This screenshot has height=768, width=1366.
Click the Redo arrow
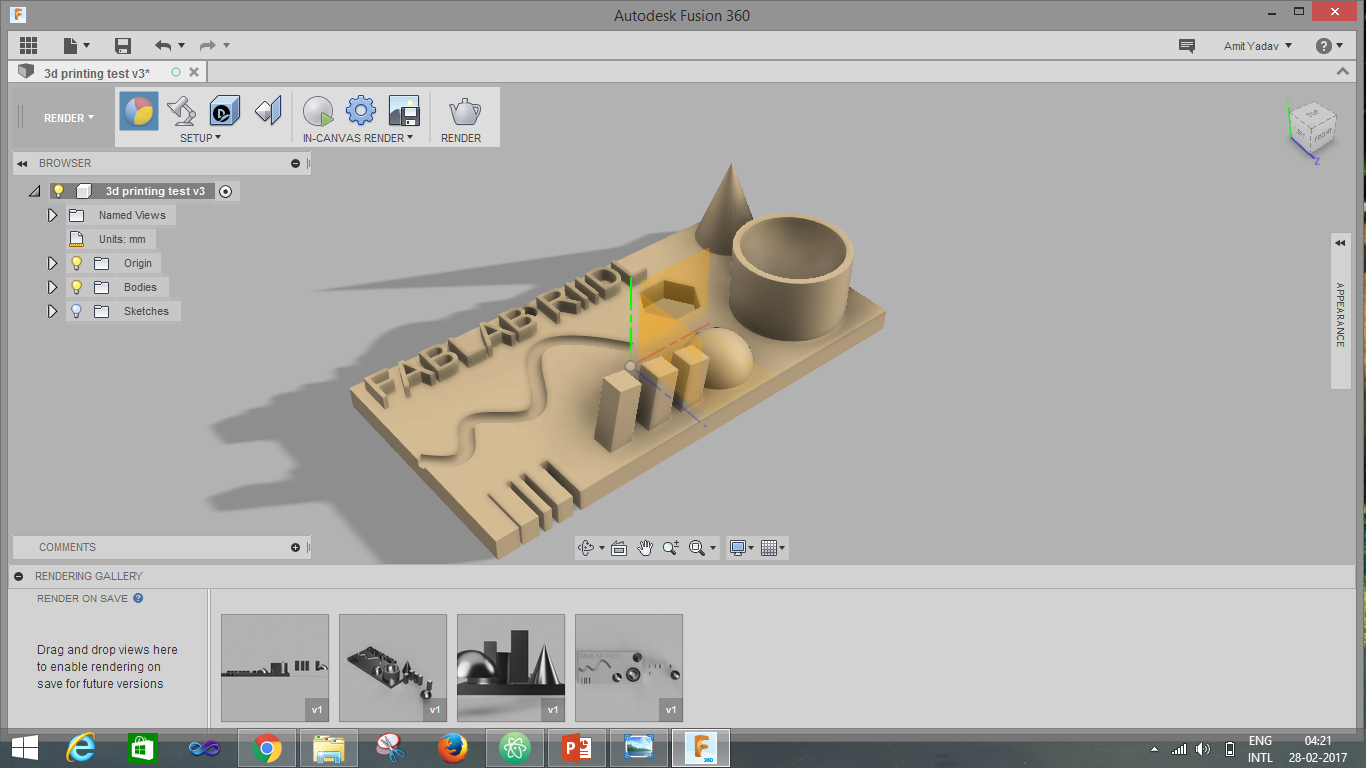coord(208,46)
